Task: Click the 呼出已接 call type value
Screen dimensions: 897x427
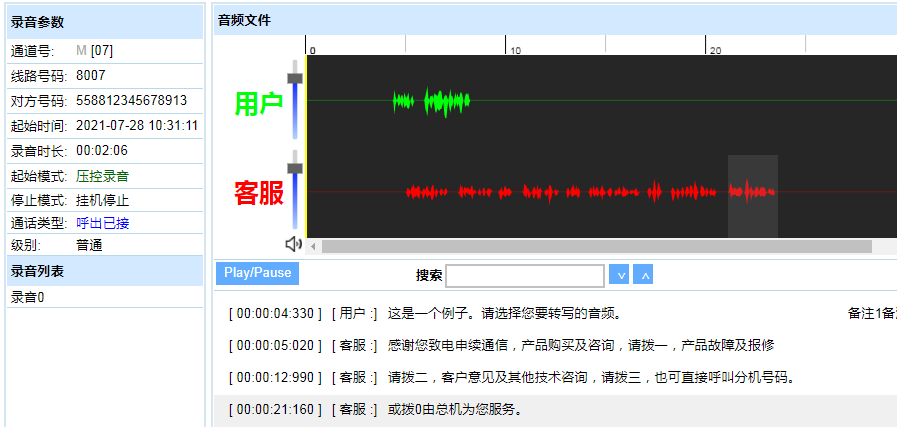Action: click(102, 223)
